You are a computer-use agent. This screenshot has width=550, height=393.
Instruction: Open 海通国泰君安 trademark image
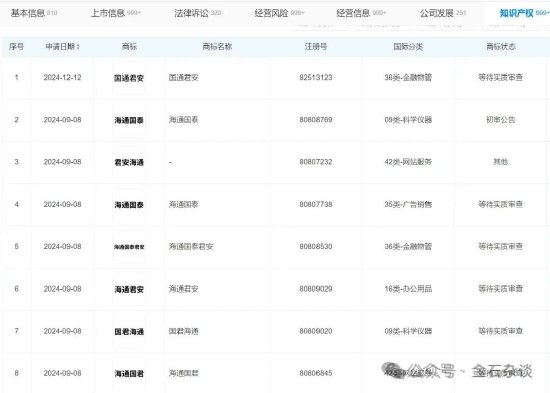(129, 247)
